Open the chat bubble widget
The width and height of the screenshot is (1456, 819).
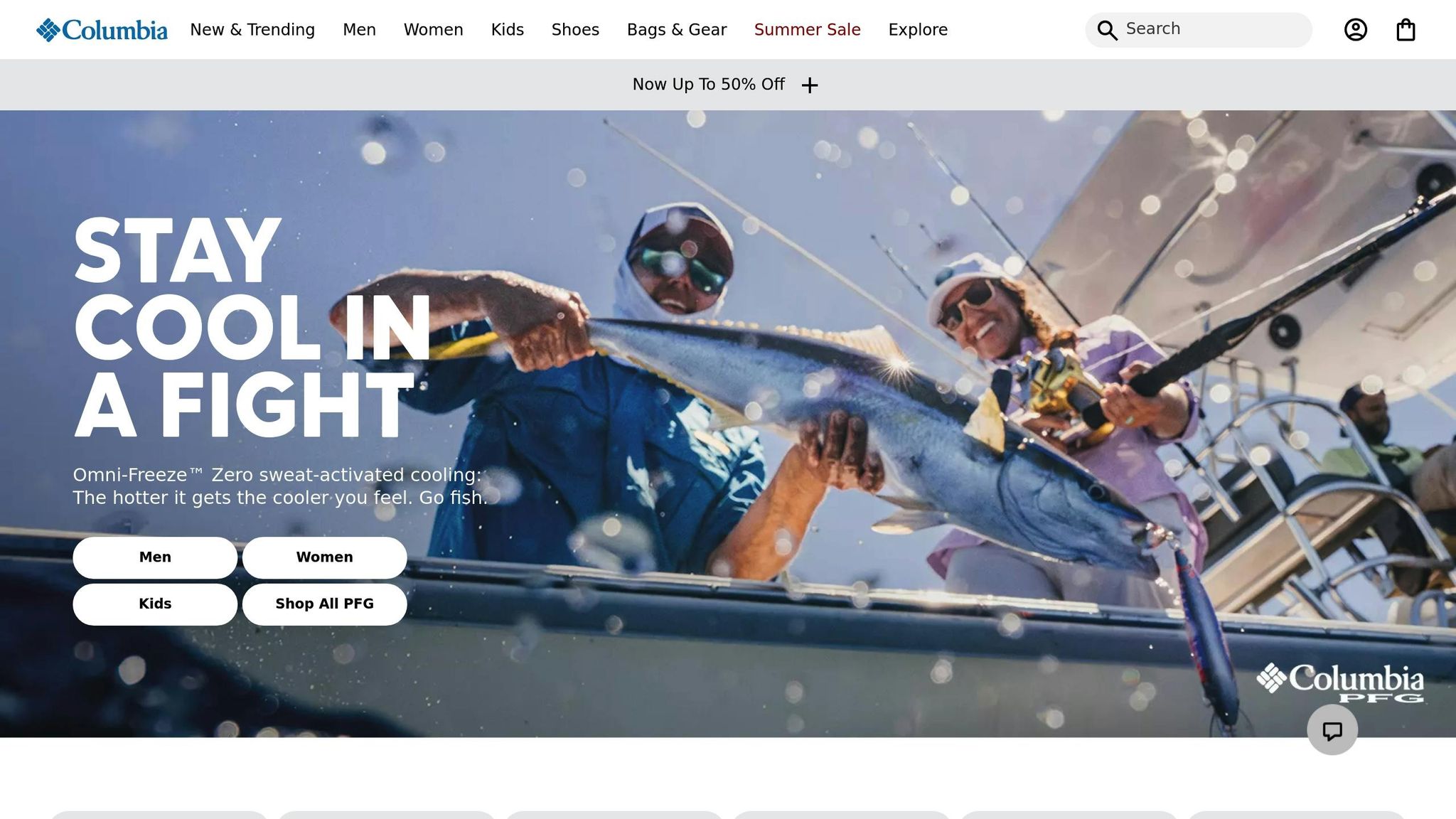click(1332, 730)
